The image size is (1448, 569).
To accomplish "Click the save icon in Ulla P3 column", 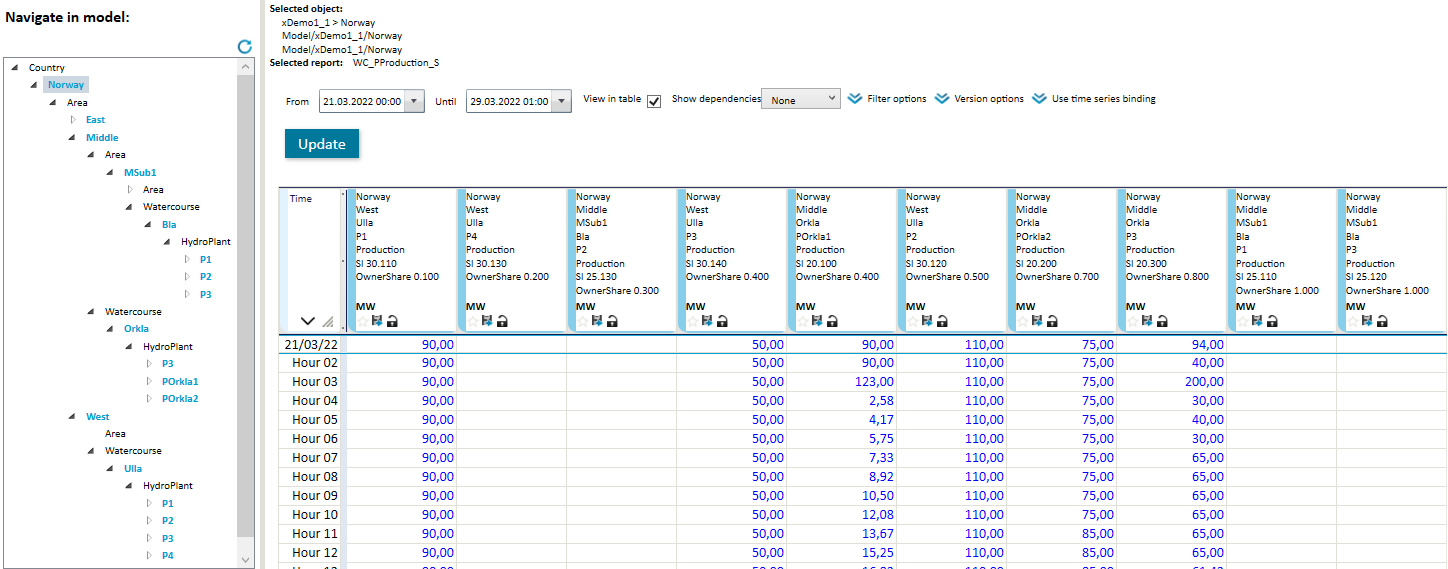I will coord(706,321).
